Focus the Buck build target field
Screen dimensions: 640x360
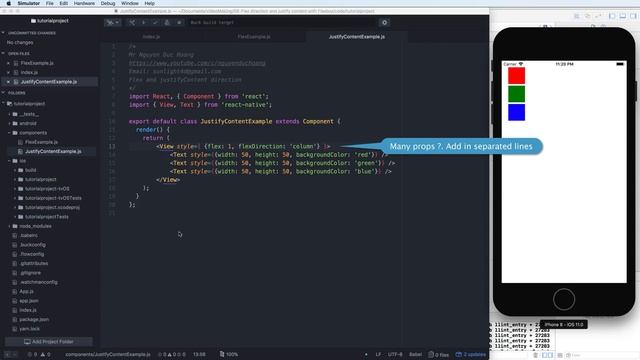(x=282, y=22)
